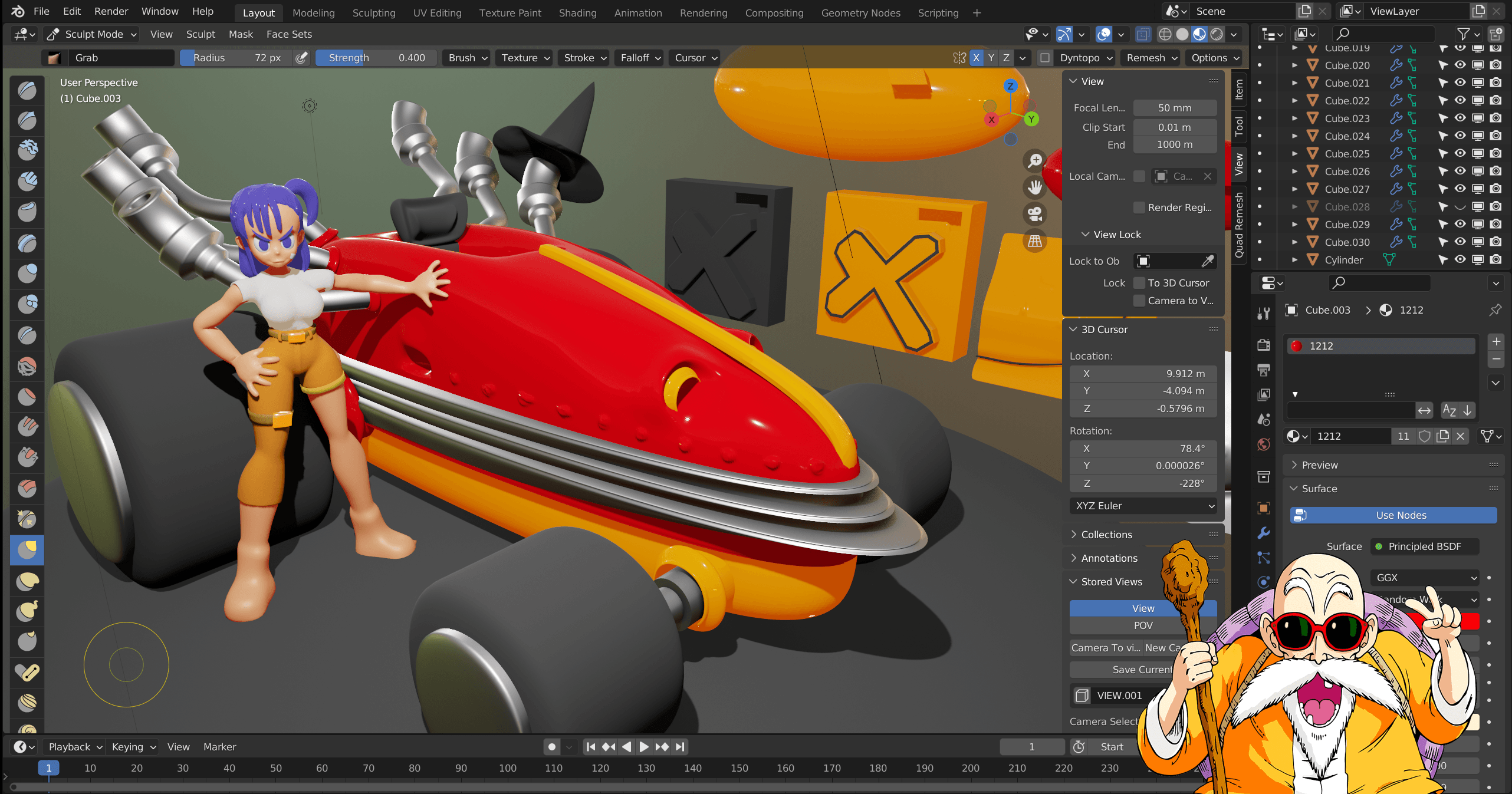Open XYZ Euler rotation mode dropdown
Viewport: 1512px width, 794px height.
point(1143,506)
